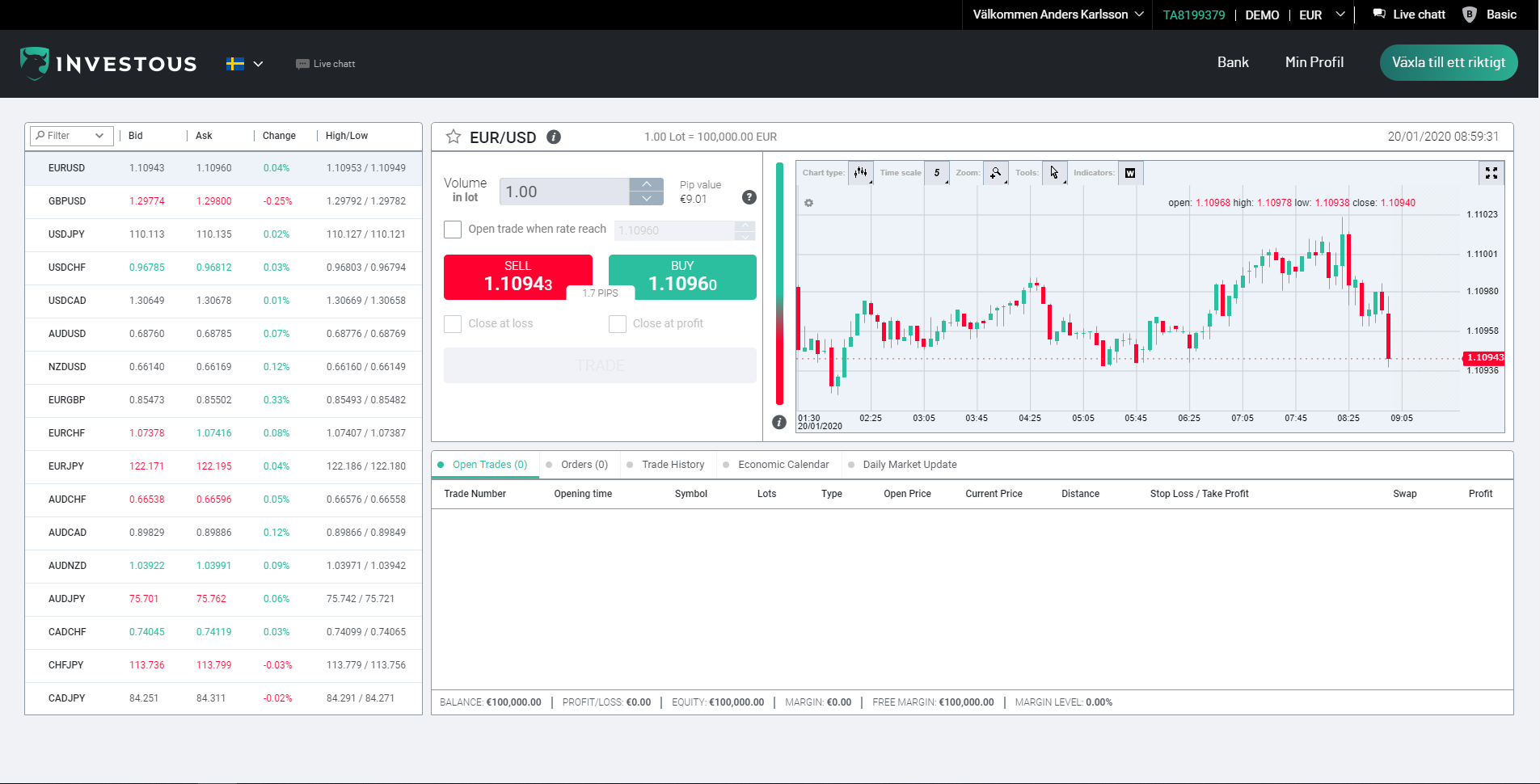Click SELL at 1.10943

pos(518,277)
